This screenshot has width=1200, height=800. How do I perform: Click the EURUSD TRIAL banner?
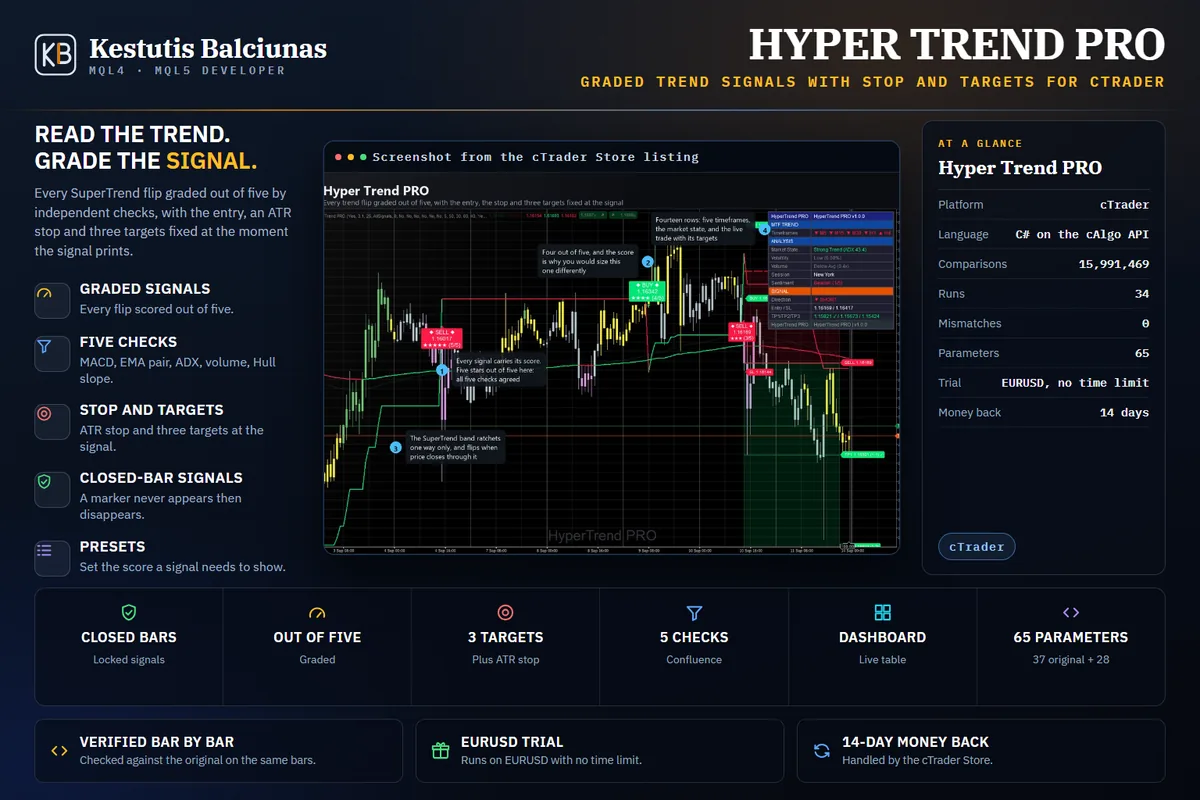pyautogui.click(x=600, y=750)
